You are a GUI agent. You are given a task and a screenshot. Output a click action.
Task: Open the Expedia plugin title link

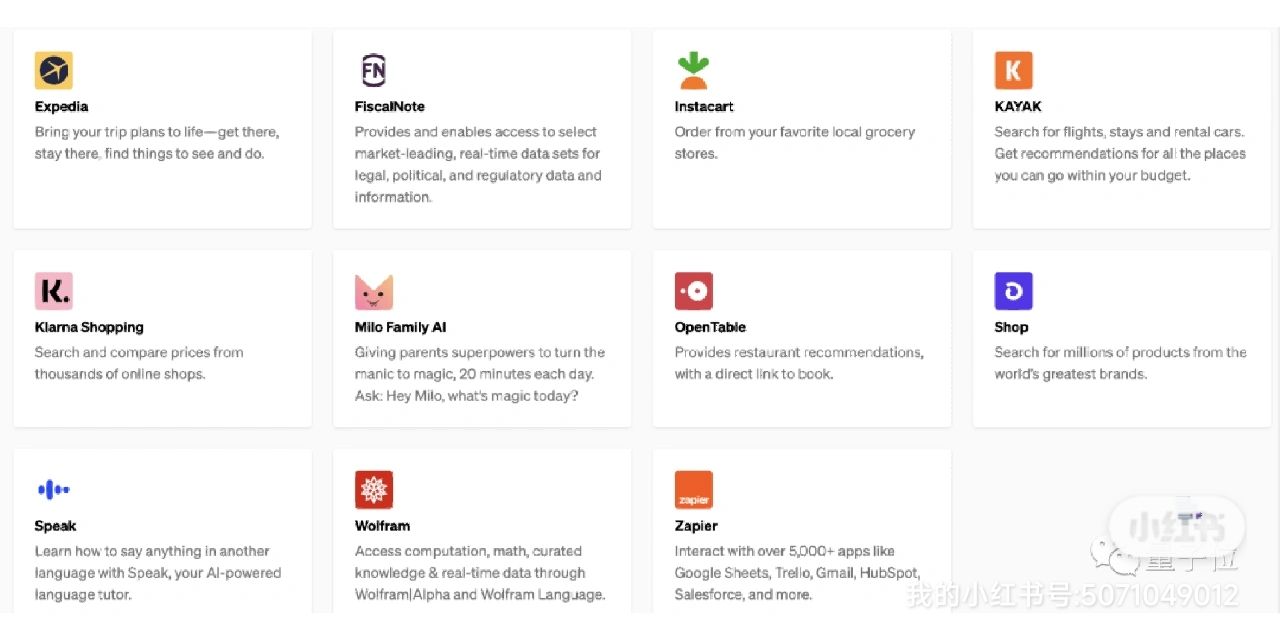click(x=61, y=107)
